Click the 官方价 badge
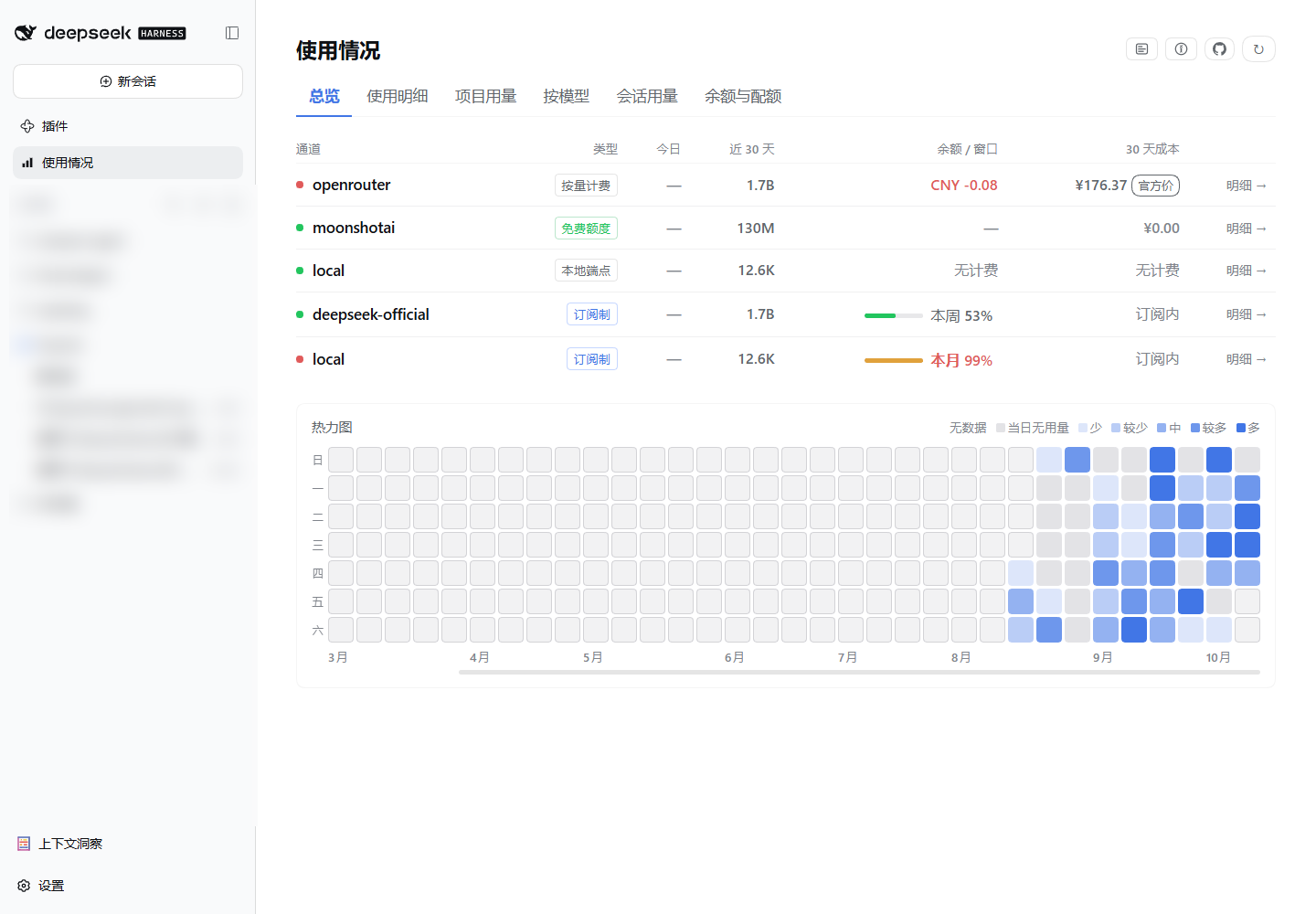 pos(1155,186)
